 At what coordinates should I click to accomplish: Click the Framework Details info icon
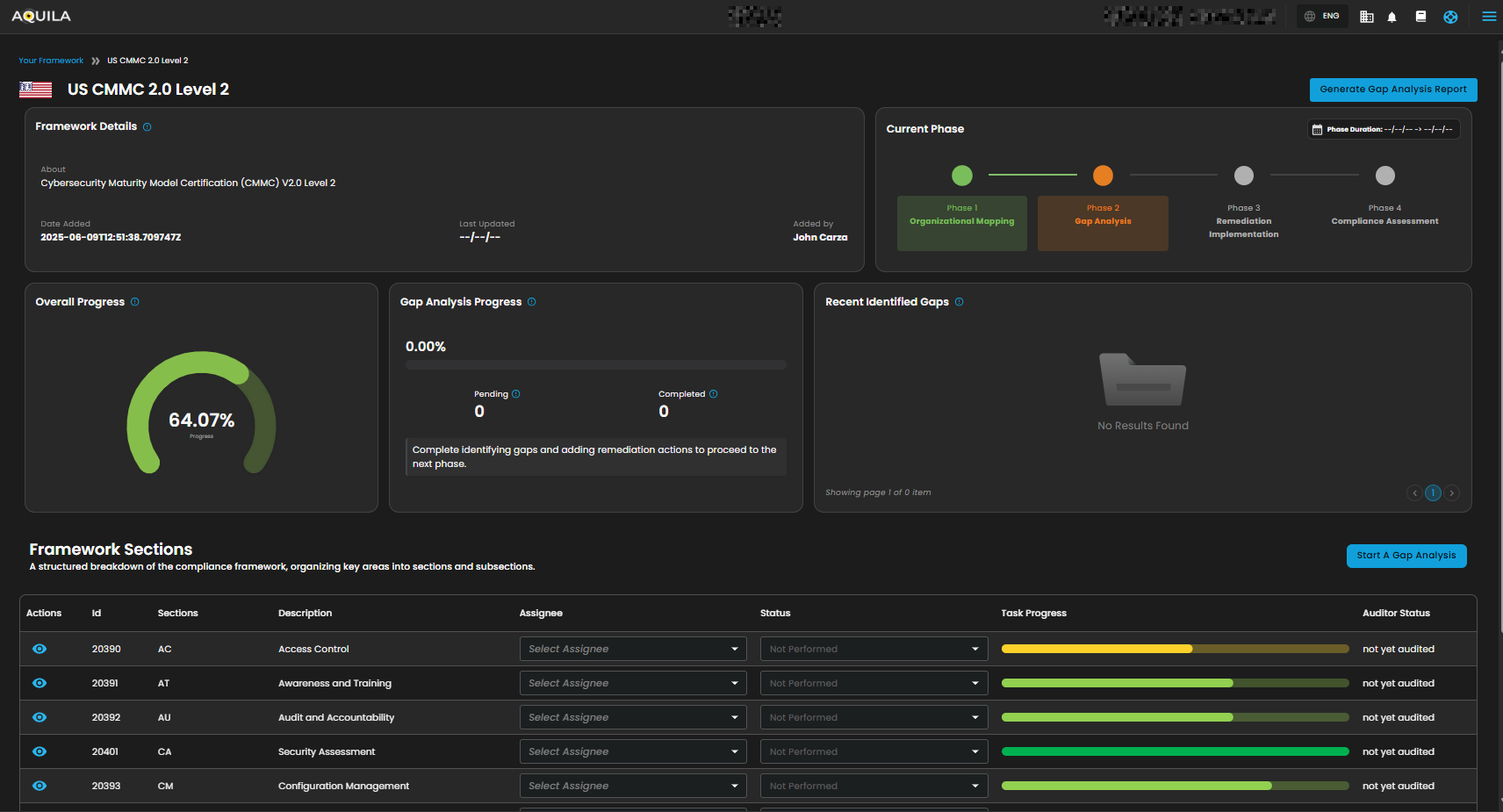click(147, 127)
